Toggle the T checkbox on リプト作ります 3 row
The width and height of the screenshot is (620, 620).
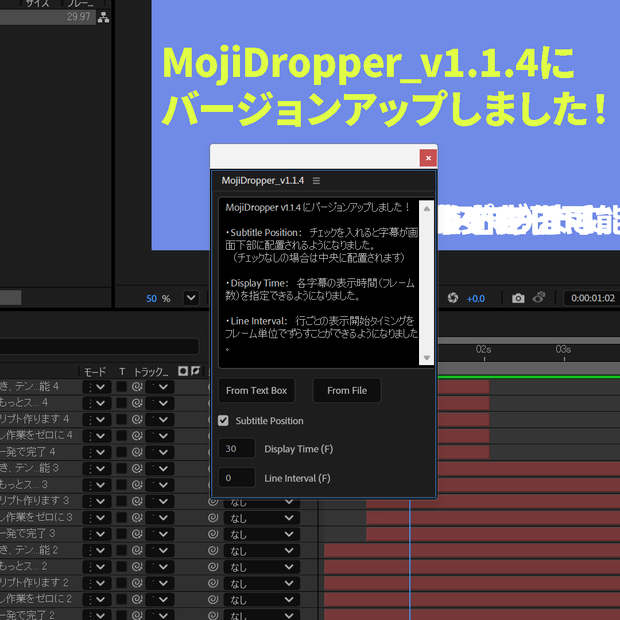(121, 501)
